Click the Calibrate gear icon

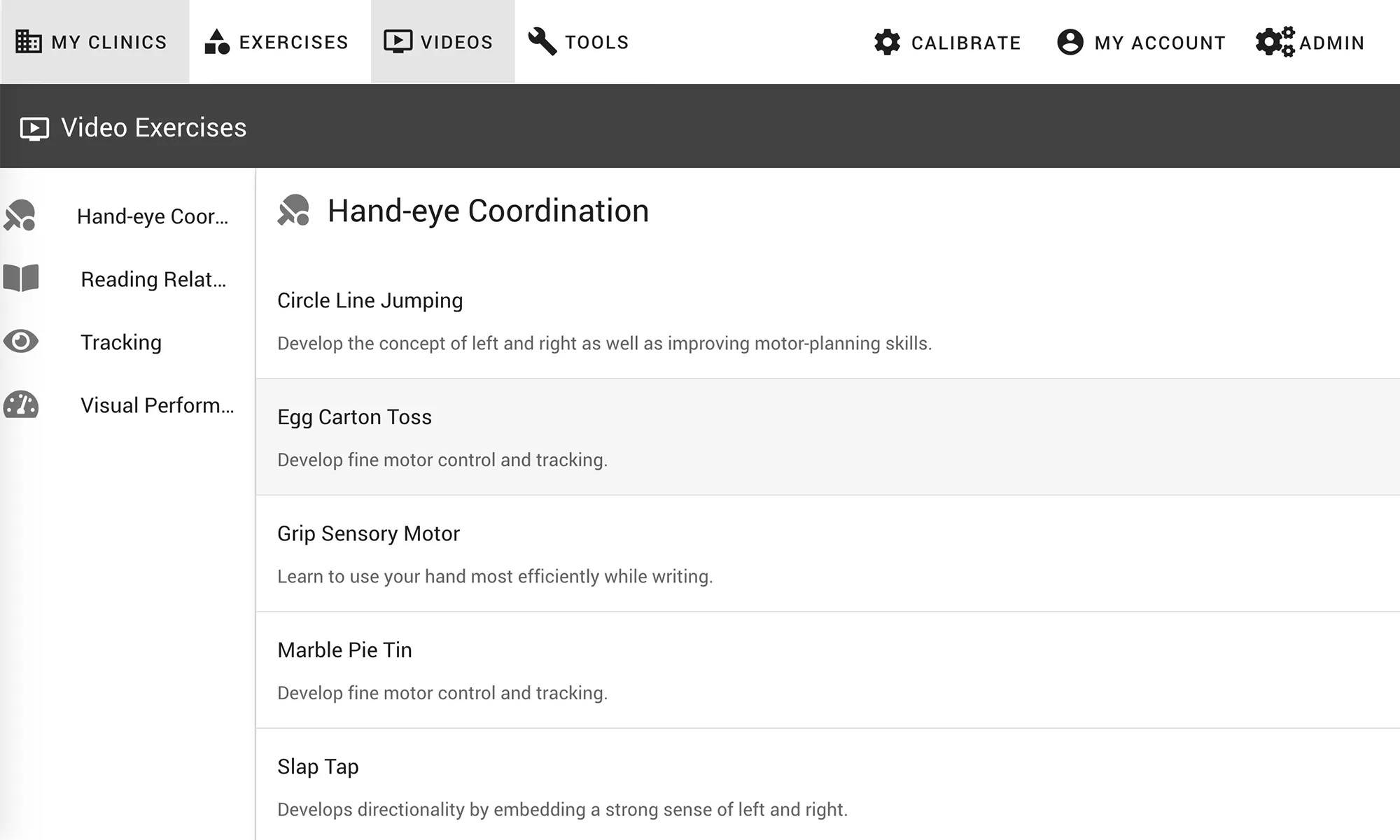click(887, 43)
